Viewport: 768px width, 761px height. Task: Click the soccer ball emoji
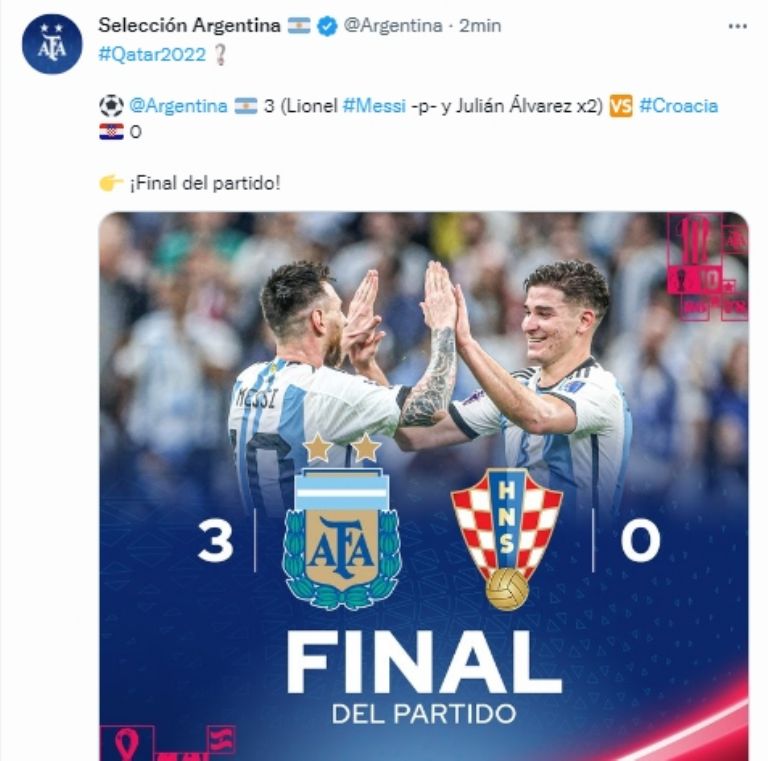pyautogui.click(x=111, y=106)
